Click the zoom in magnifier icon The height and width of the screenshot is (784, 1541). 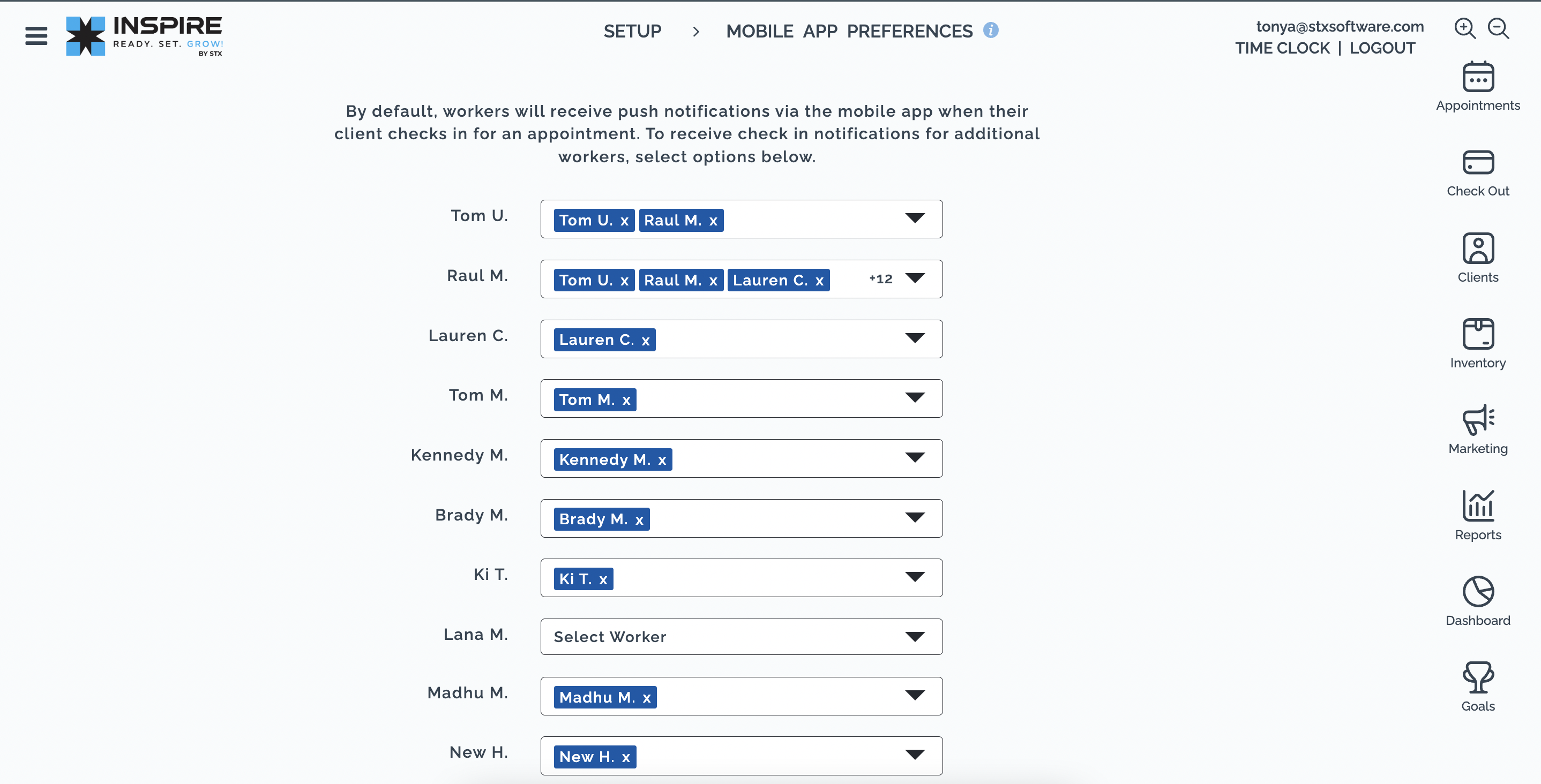(x=1465, y=28)
